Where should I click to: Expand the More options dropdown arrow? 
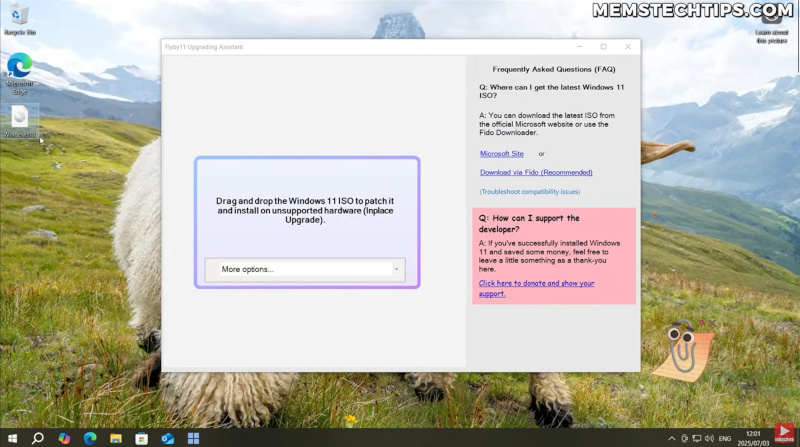coord(396,269)
